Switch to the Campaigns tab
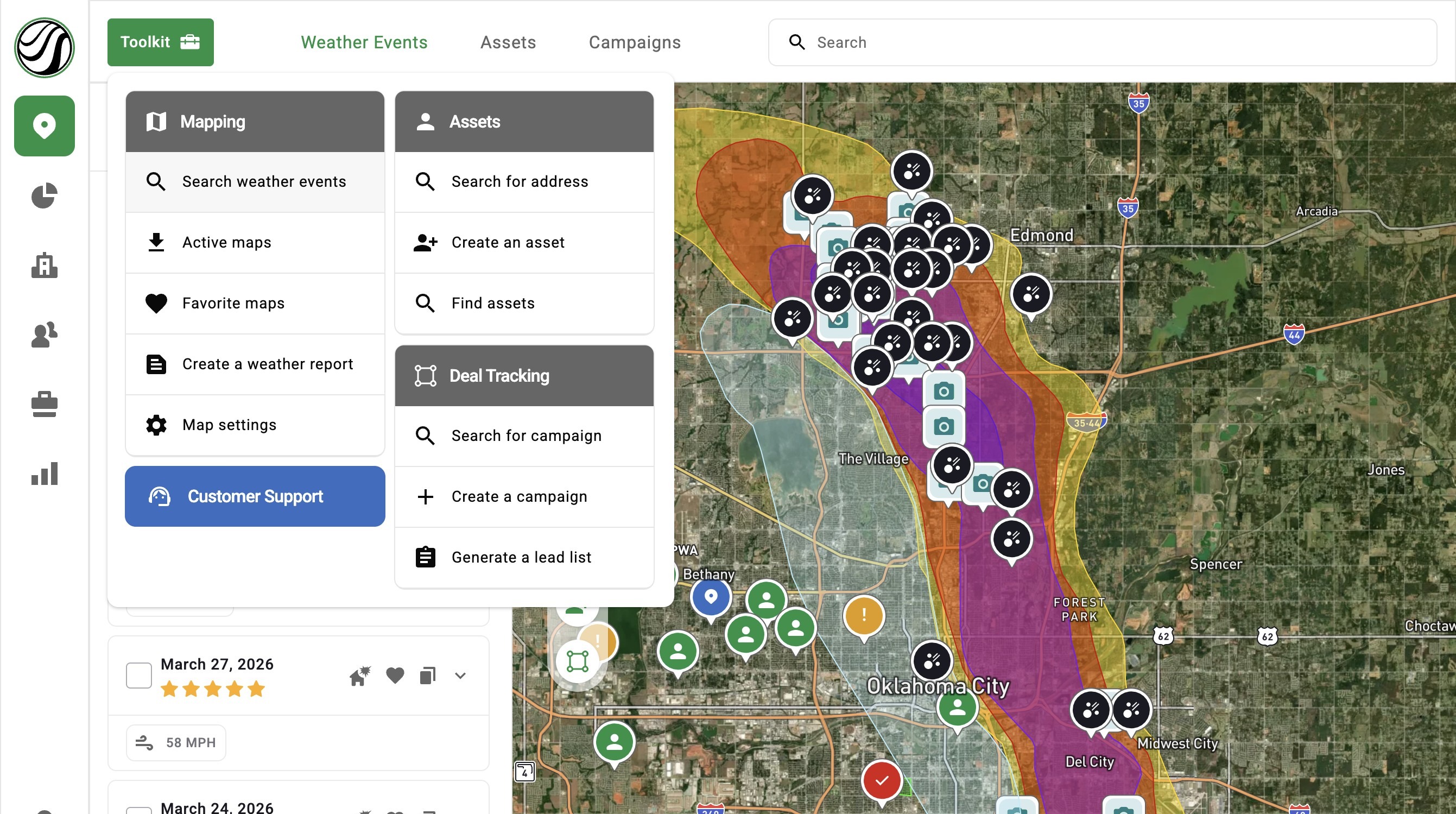 point(635,42)
